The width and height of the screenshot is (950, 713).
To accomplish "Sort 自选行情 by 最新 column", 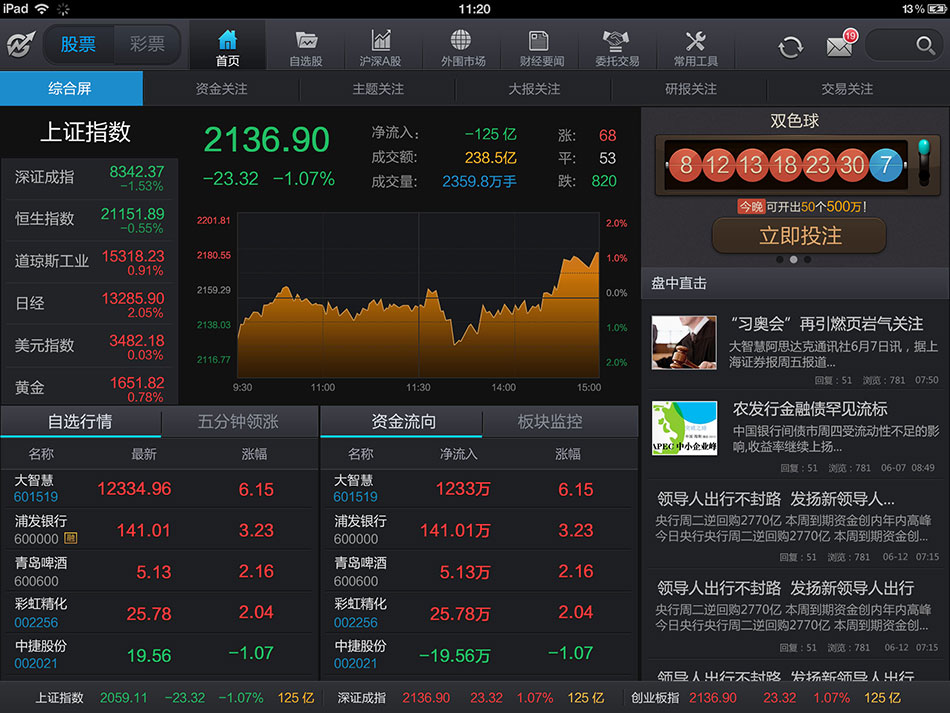I will tap(144, 454).
